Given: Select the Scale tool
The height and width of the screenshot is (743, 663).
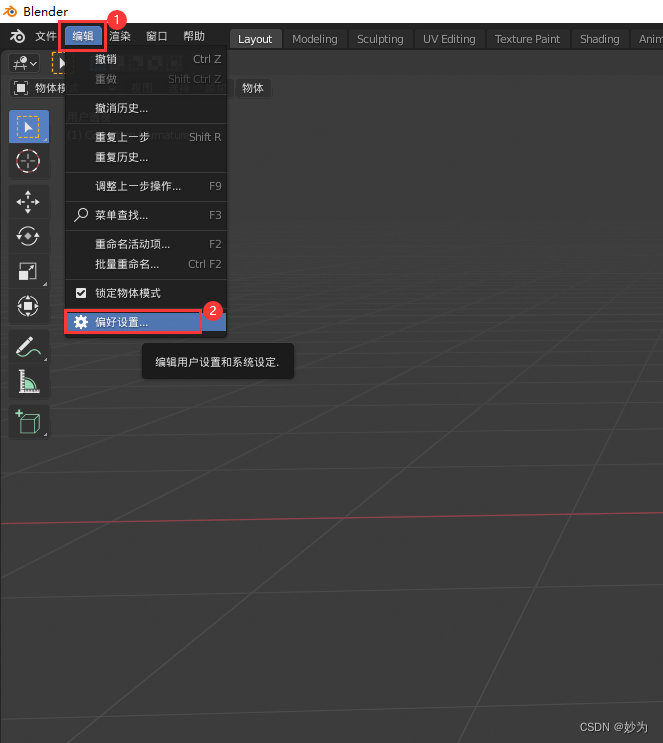Looking at the screenshot, I should point(29,272).
